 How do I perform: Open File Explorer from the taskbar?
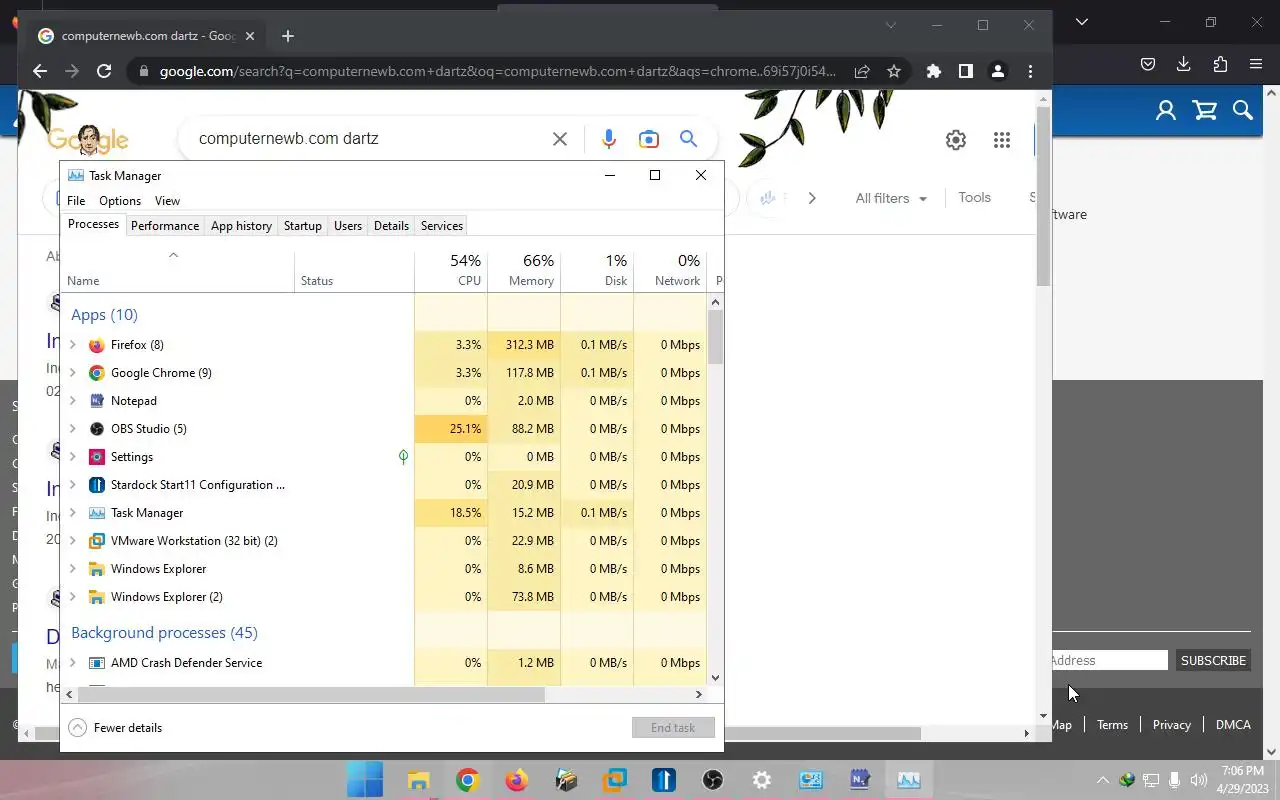click(418, 780)
